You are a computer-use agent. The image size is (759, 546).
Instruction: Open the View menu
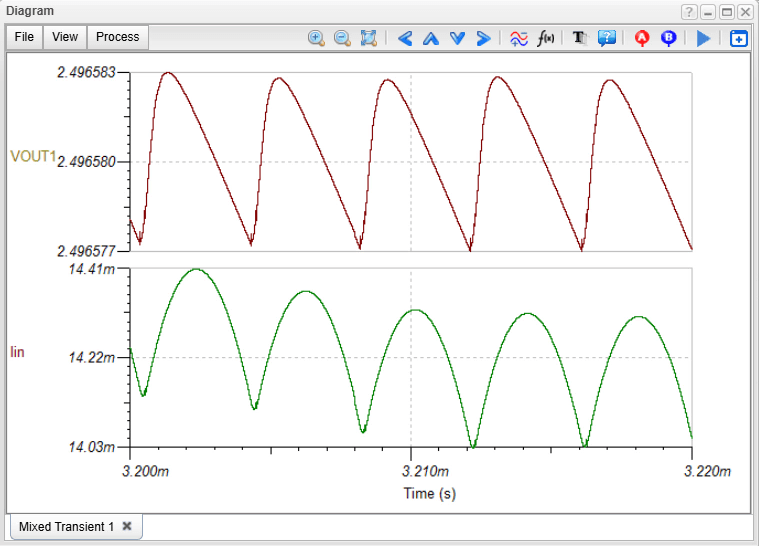[65, 37]
